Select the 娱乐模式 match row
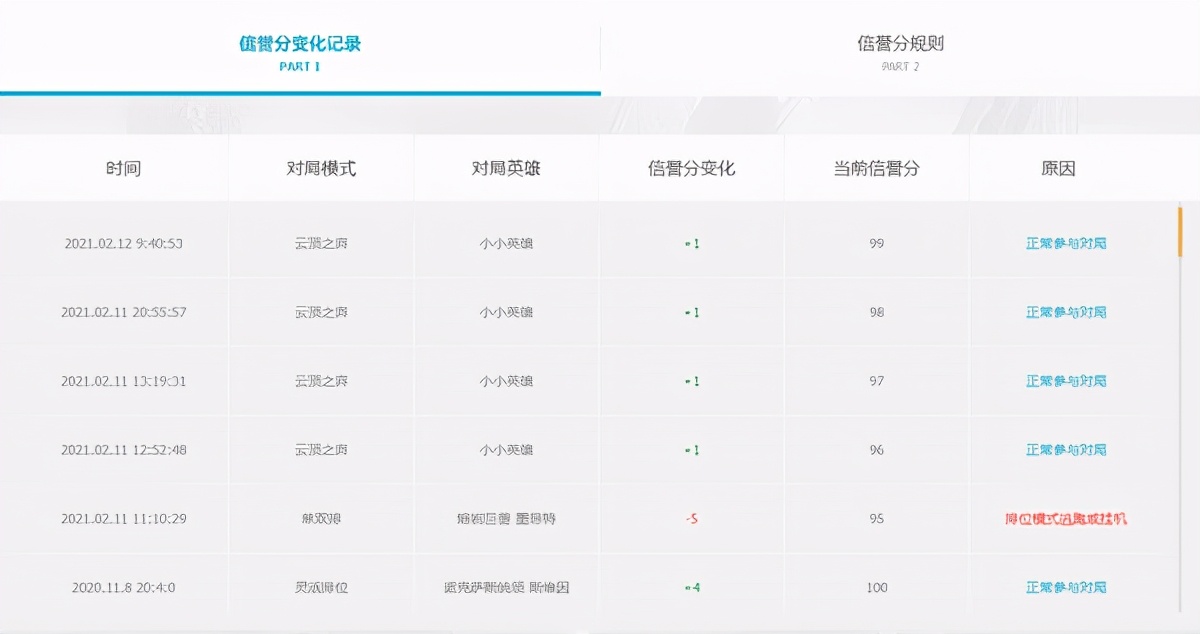 [320, 519]
